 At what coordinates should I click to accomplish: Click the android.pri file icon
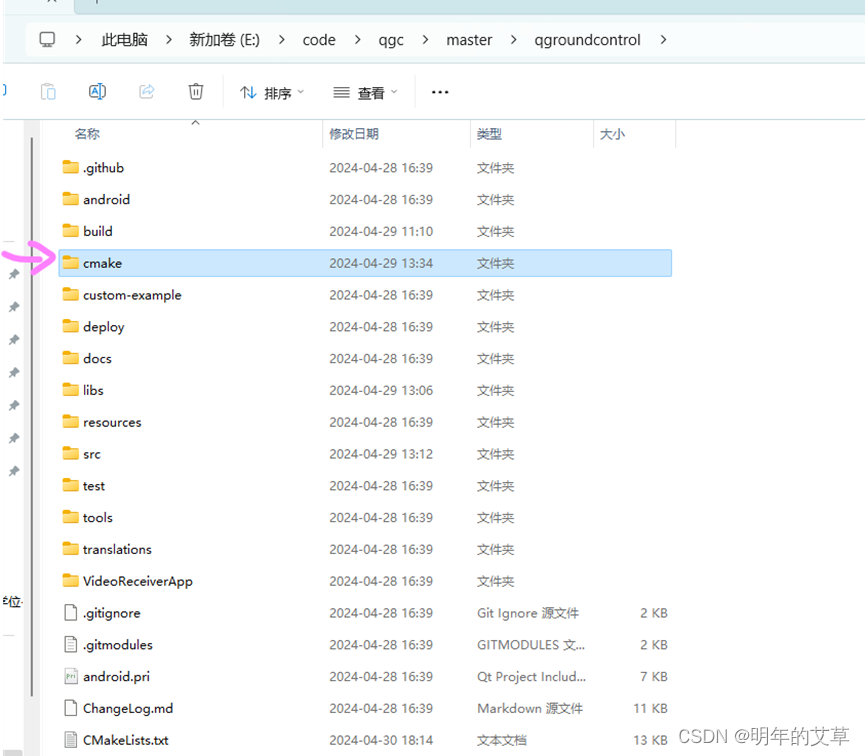click(x=71, y=677)
